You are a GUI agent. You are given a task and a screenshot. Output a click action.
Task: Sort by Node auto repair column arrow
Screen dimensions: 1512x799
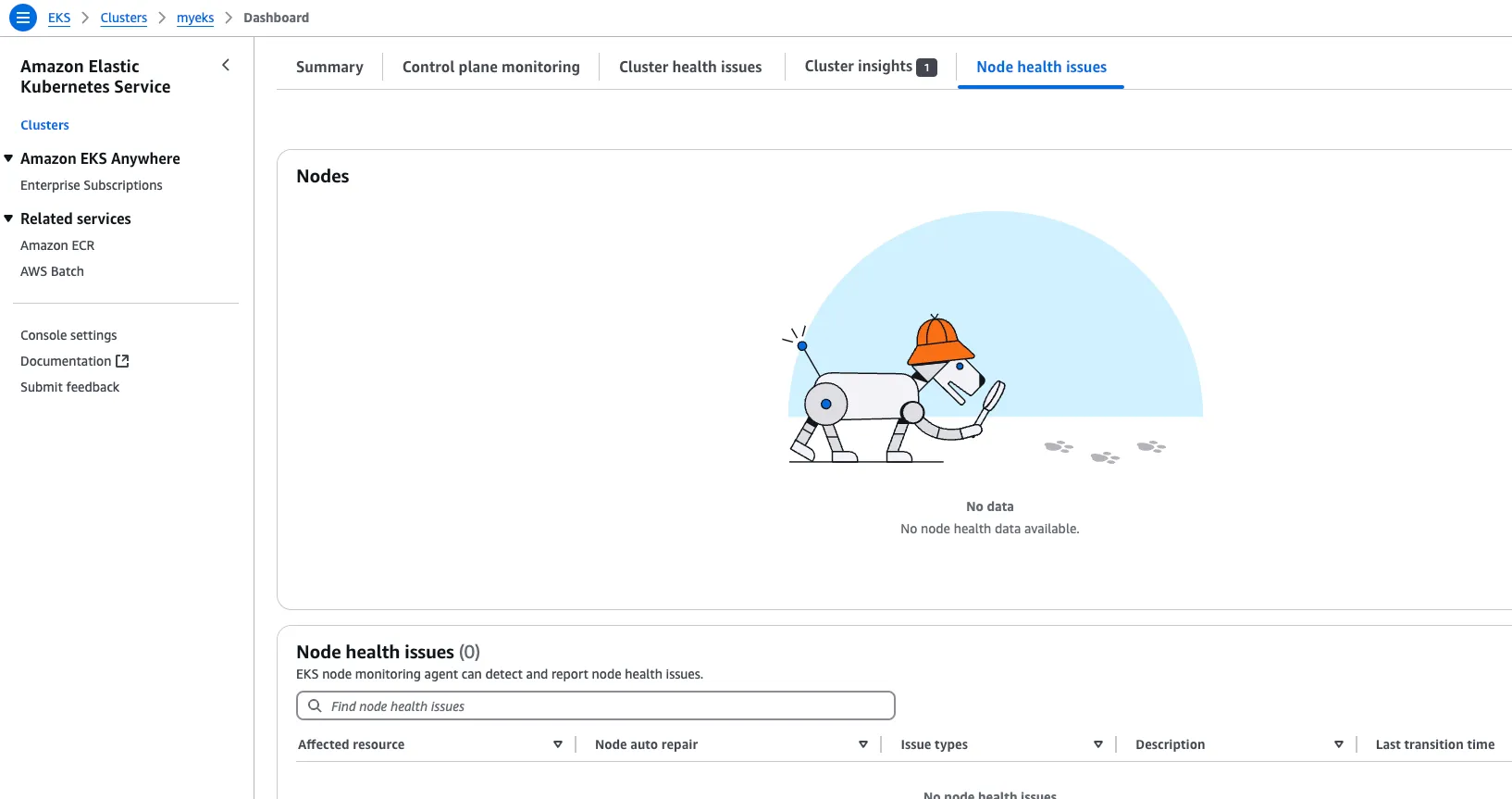(x=863, y=744)
